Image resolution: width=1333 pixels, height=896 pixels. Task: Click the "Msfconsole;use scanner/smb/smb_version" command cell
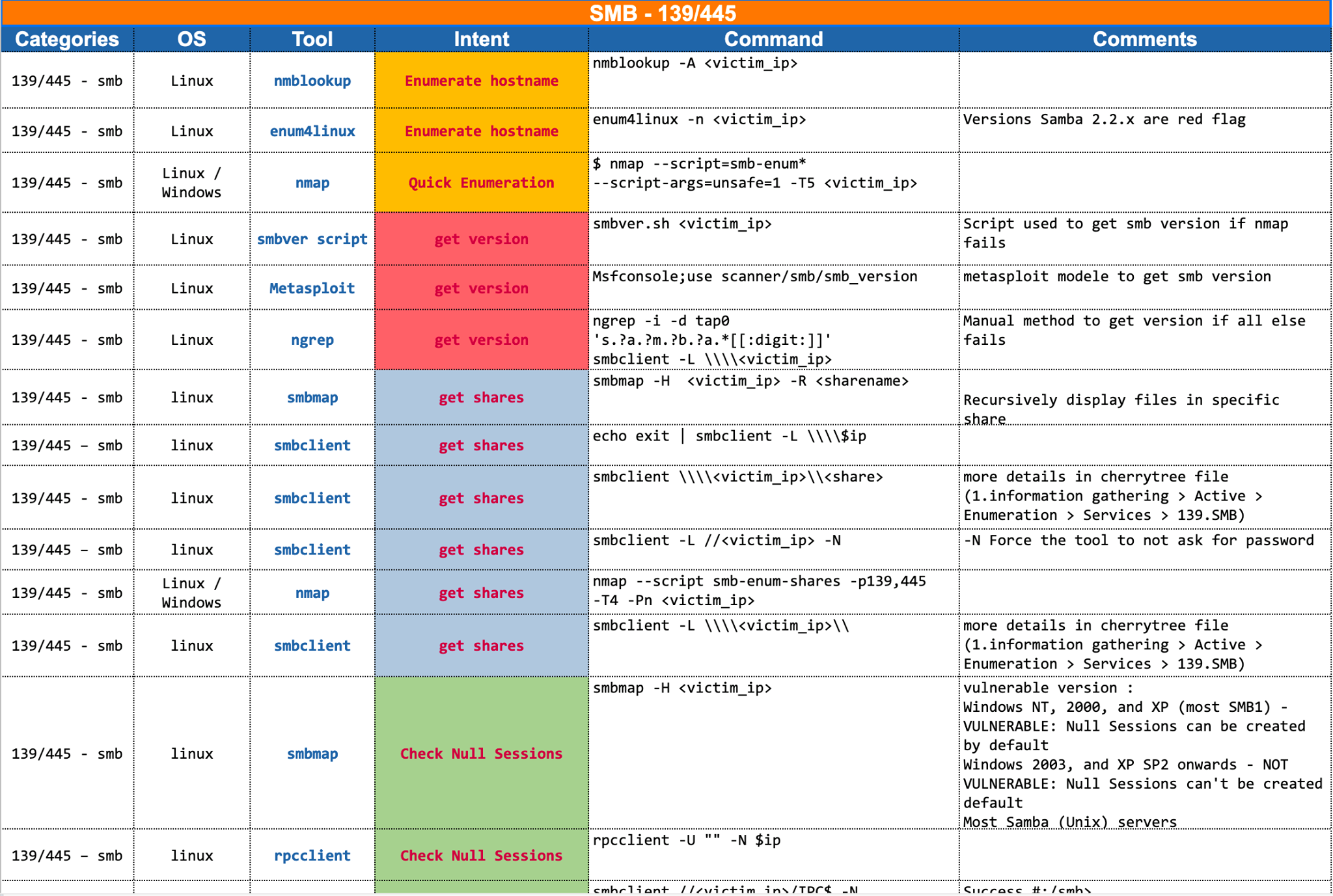(774, 288)
